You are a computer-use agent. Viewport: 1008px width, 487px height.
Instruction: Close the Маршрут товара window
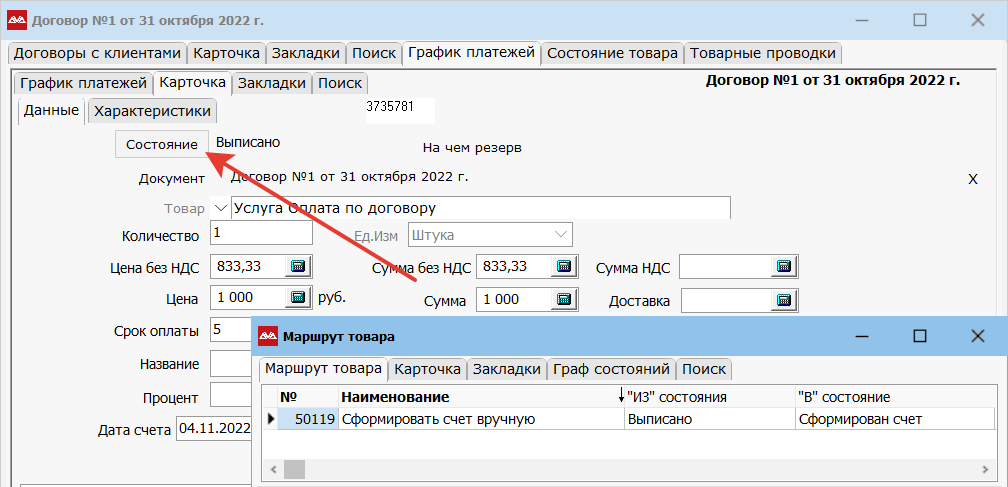978,336
